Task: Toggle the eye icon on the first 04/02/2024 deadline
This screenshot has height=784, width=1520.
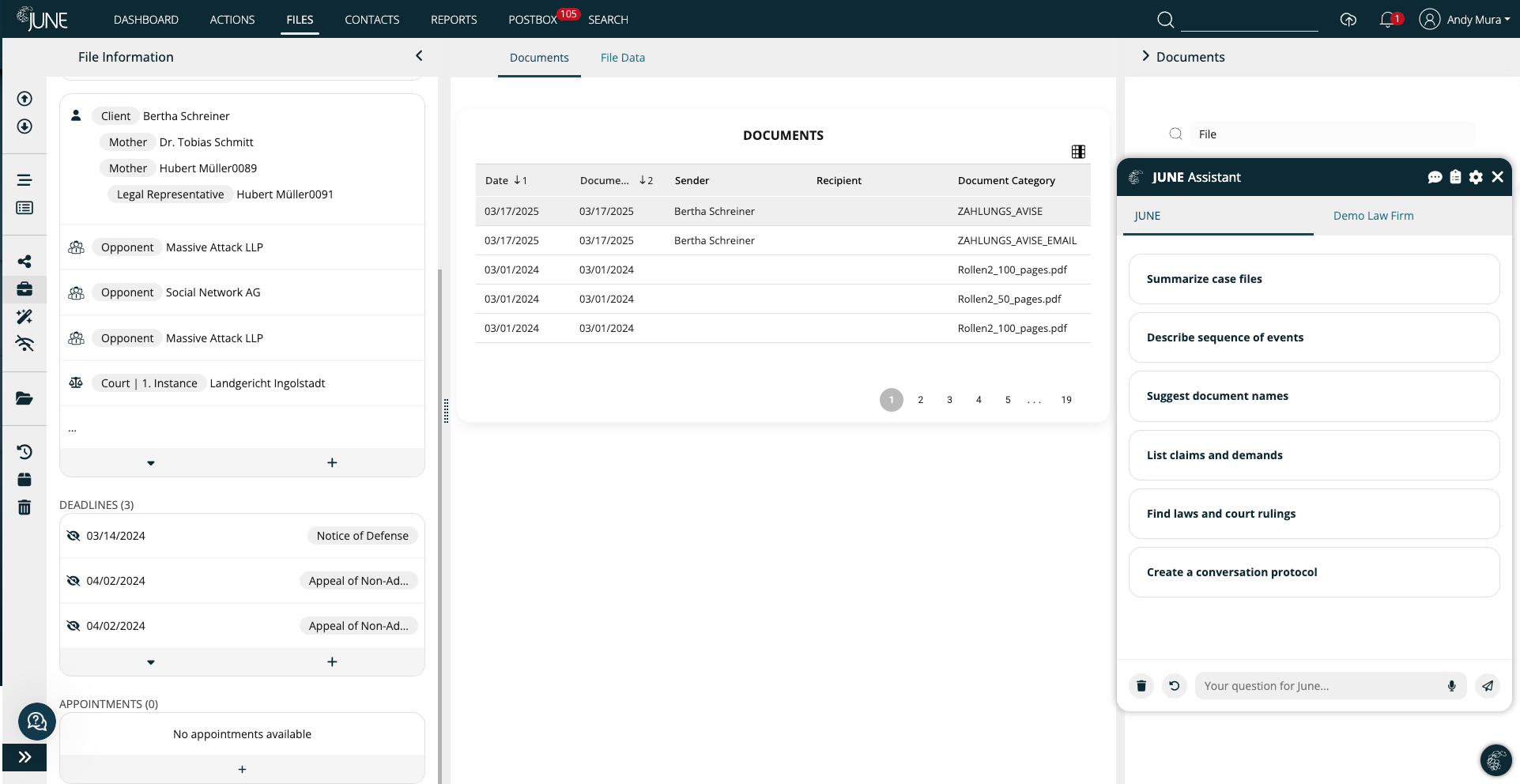Action: point(74,580)
